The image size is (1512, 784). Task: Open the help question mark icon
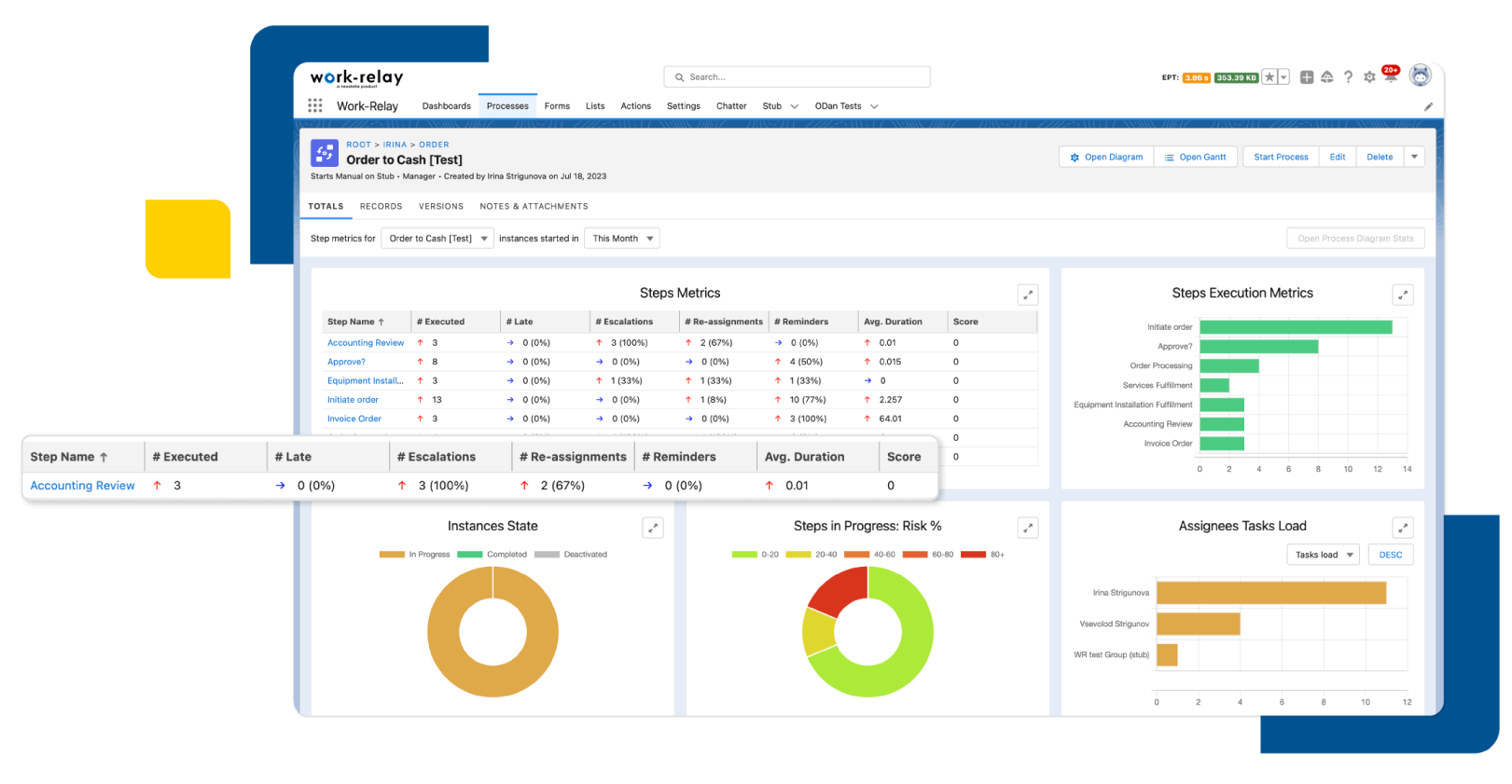tap(1348, 77)
